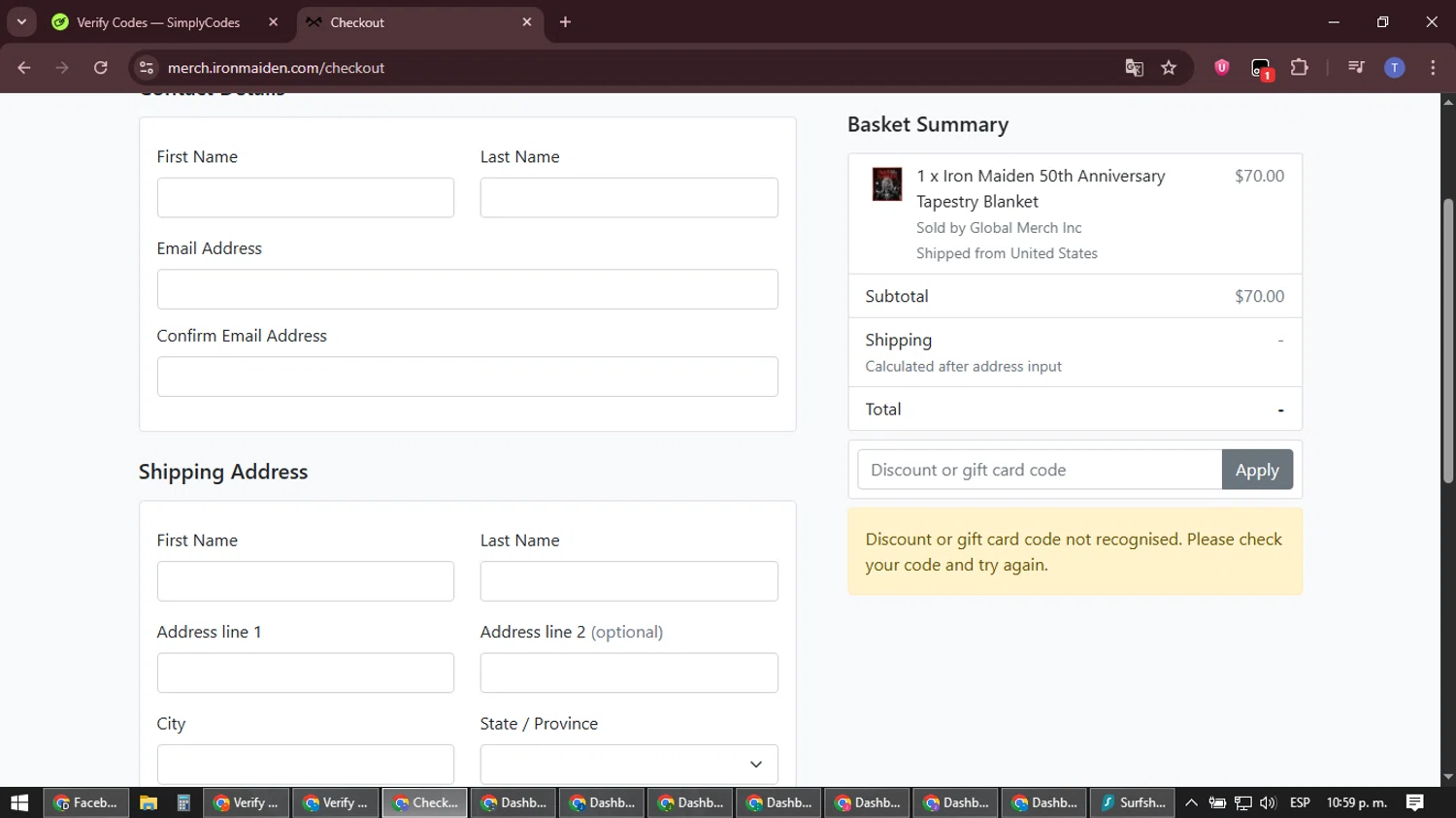The image size is (1456, 818).
Task: Open the taskbar clock showing 10:59 p. m.
Action: [1357, 802]
